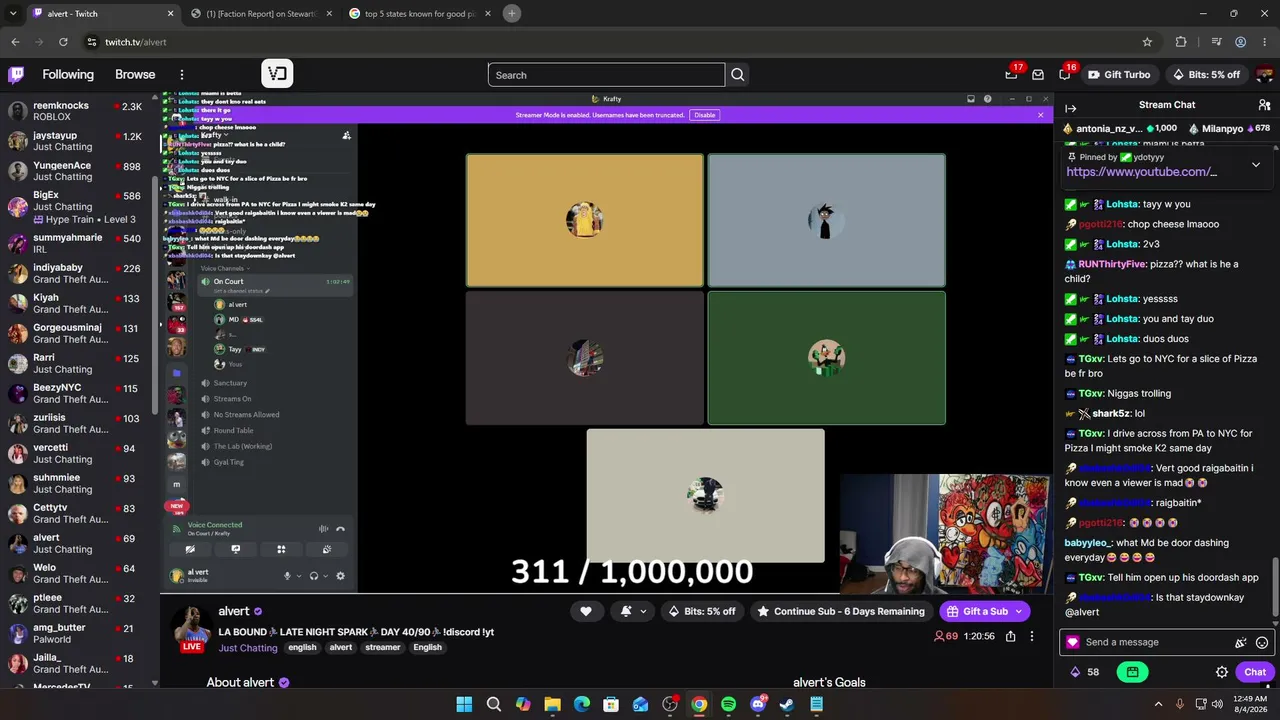
Task: Click the Bits: 5% off top bar button
Action: coord(1205,75)
